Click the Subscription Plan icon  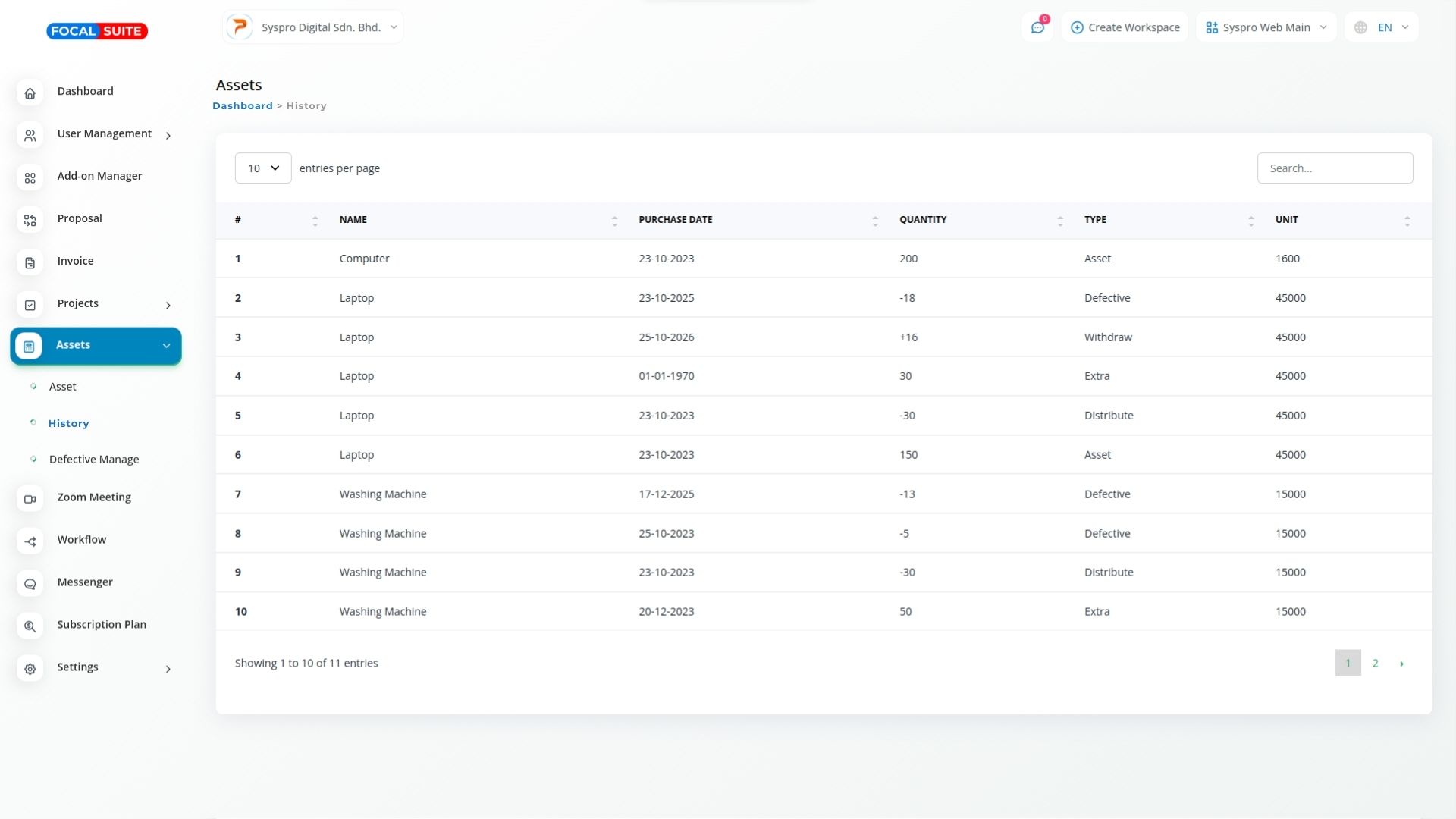coord(30,626)
